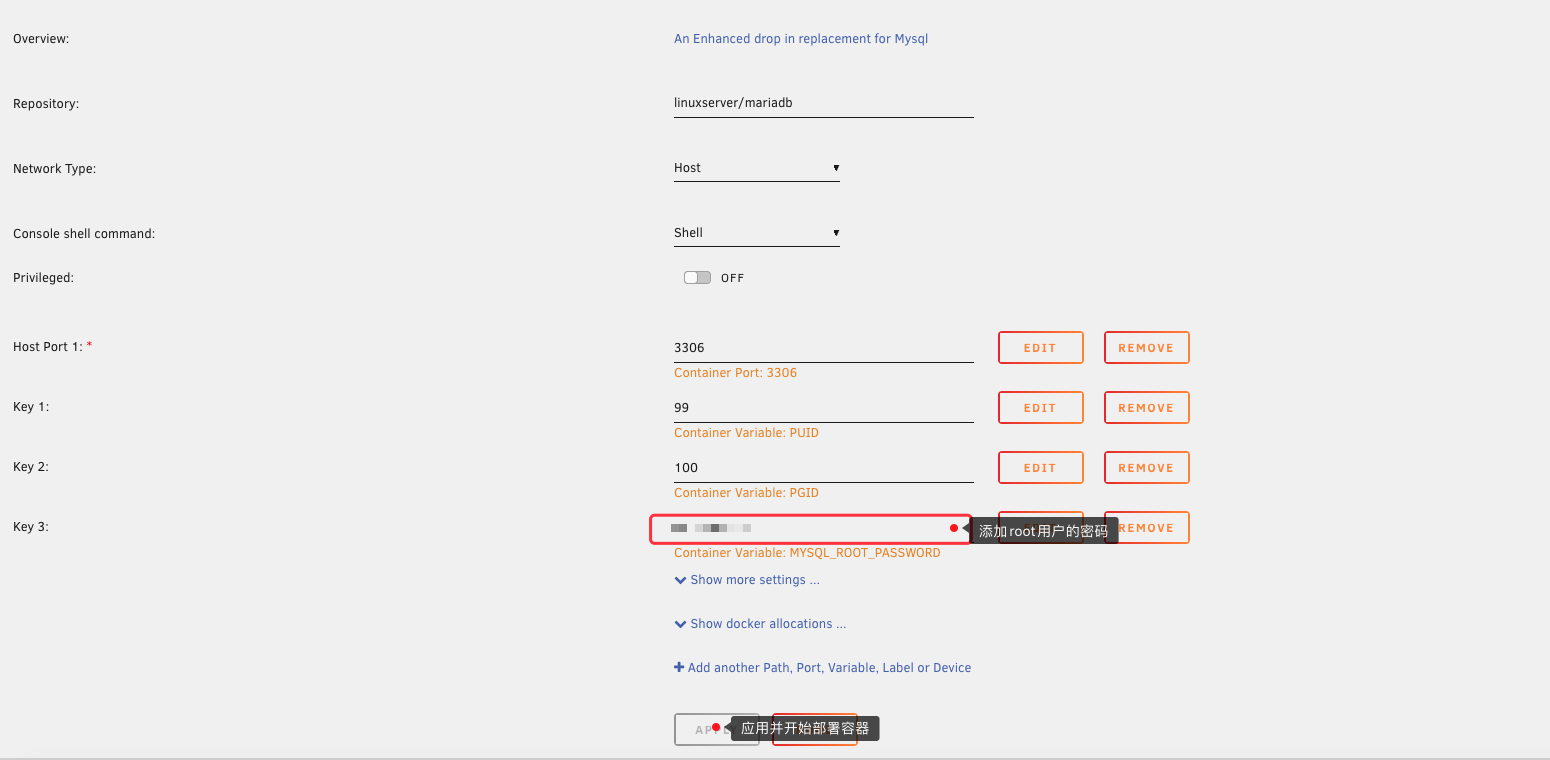This screenshot has height=760, width=1550.
Task: Click the Key 2 field with value 100
Action: coord(824,468)
